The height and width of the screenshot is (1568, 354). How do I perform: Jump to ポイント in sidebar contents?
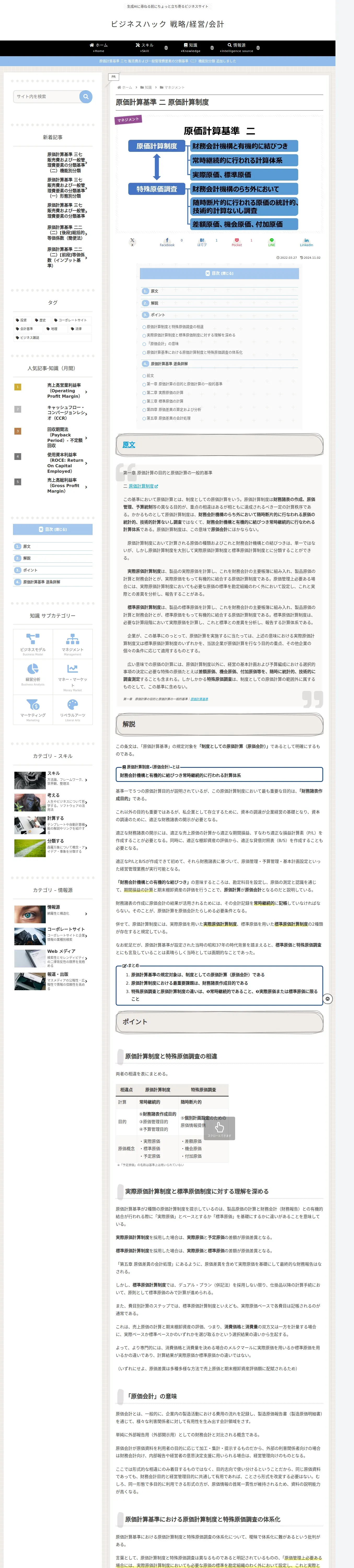click(x=30, y=570)
